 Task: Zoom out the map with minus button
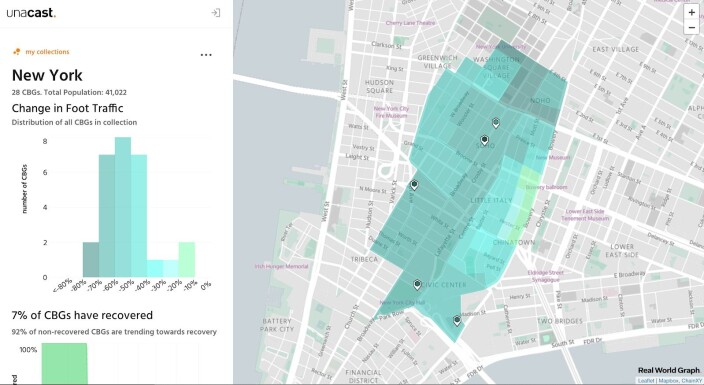click(x=692, y=27)
